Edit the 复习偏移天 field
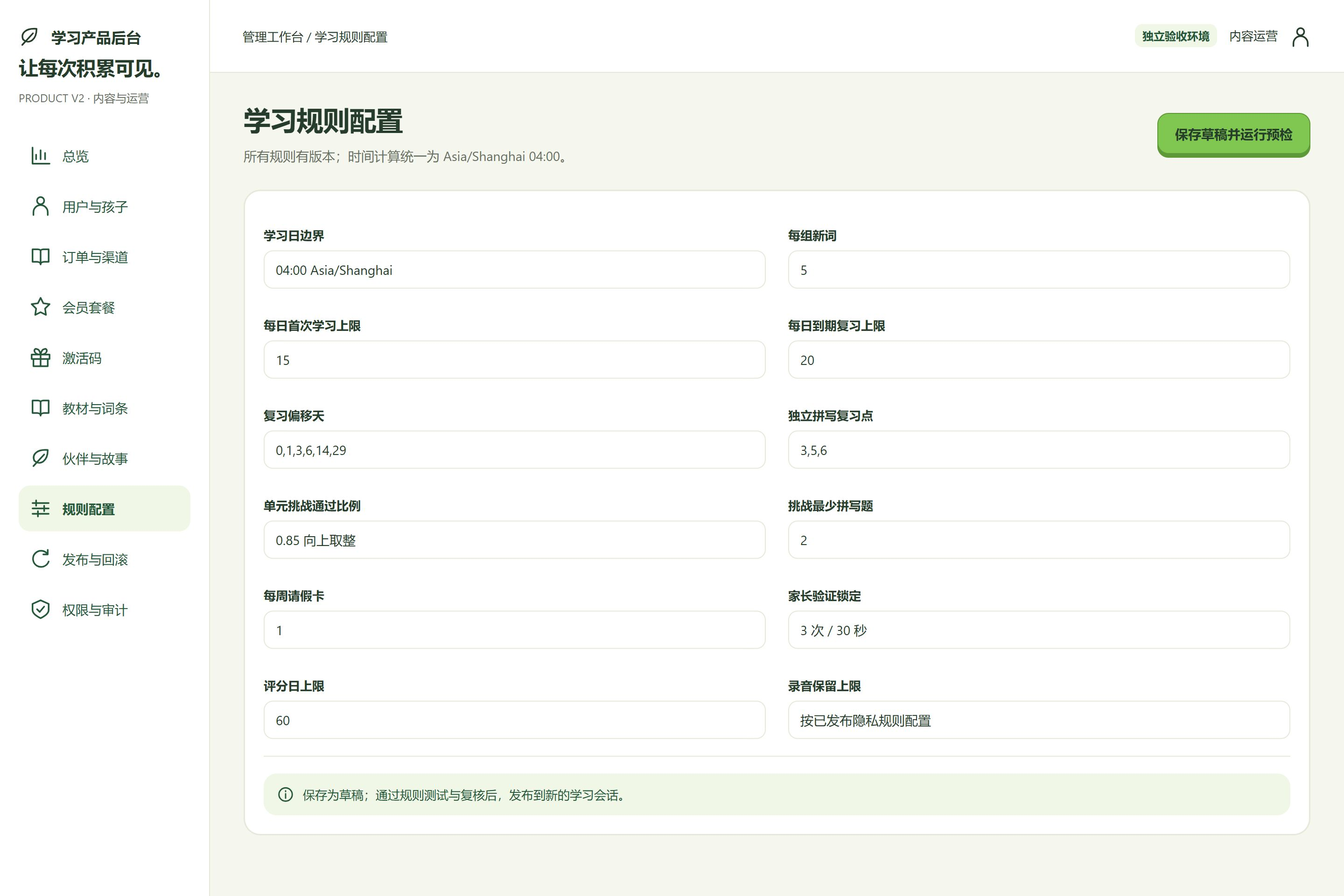Viewport: 1344px width, 896px height. point(514,450)
